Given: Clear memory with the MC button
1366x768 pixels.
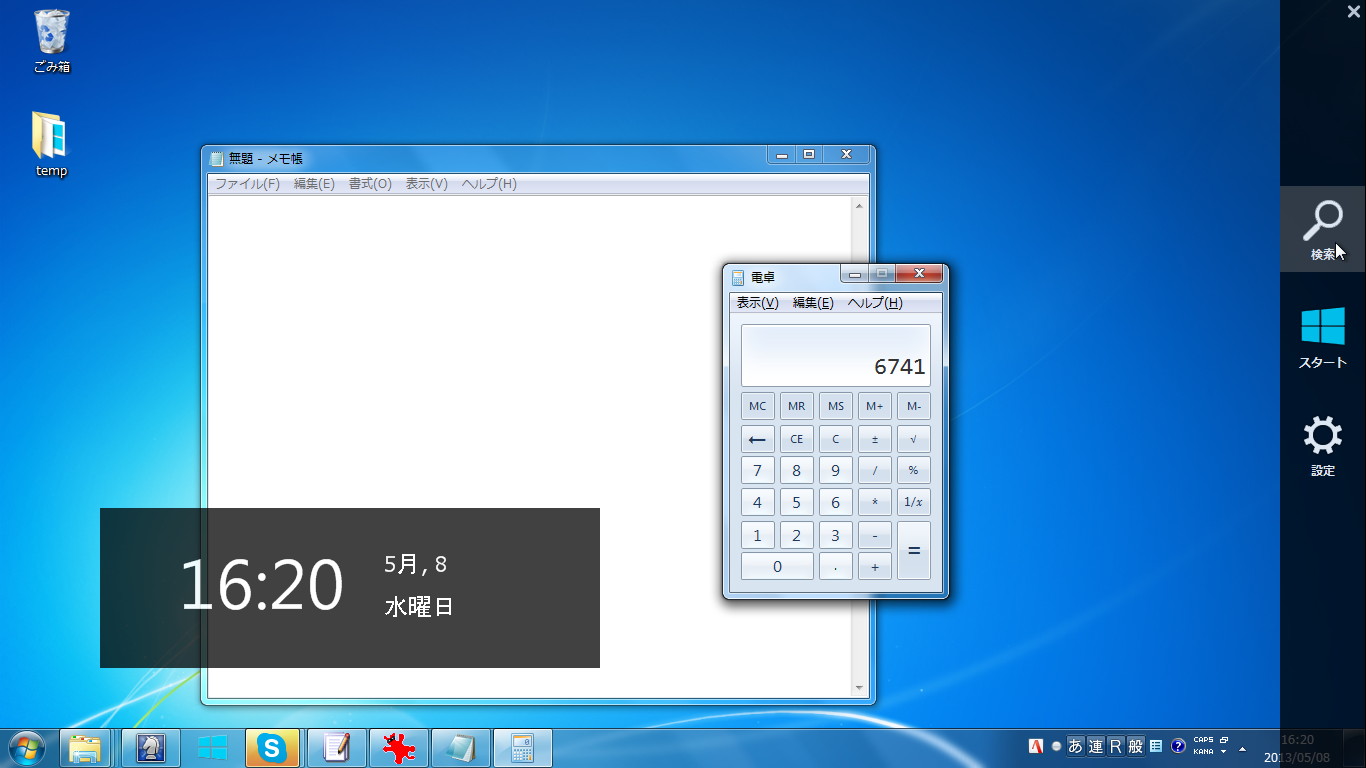Looking at the screenshot, I should coord(758,406).
